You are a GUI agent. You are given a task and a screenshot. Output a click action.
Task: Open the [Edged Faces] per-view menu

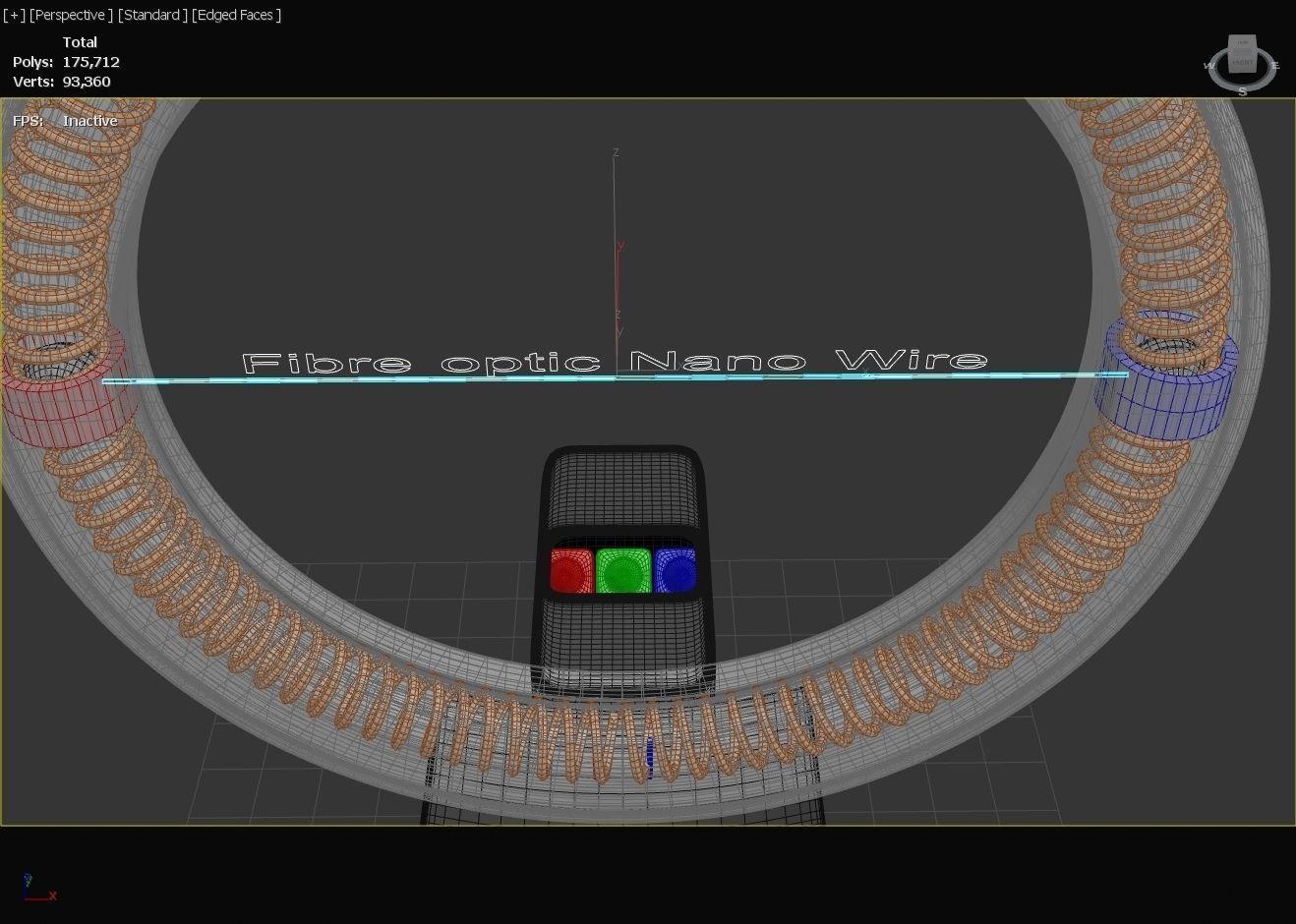click(x=236, y=15)
